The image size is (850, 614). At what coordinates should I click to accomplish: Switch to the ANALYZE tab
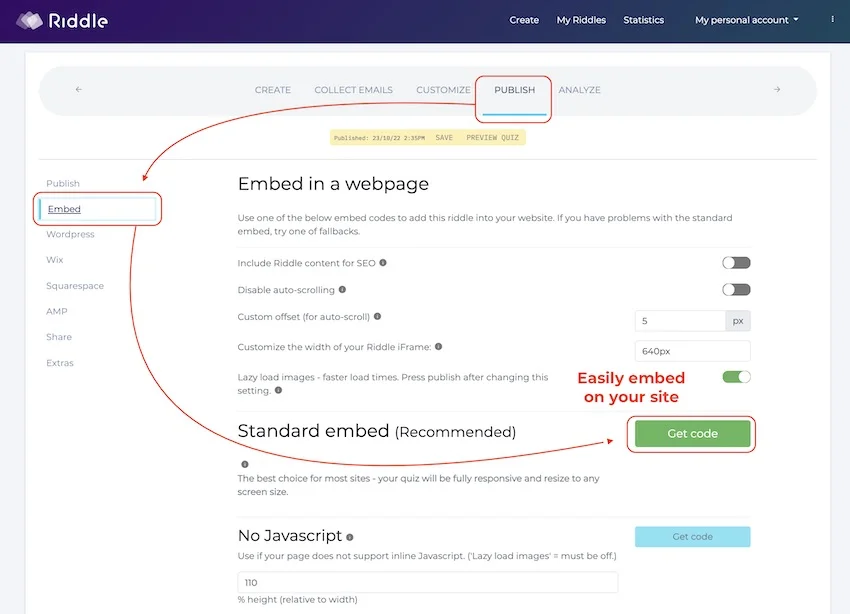click(579, 90)
